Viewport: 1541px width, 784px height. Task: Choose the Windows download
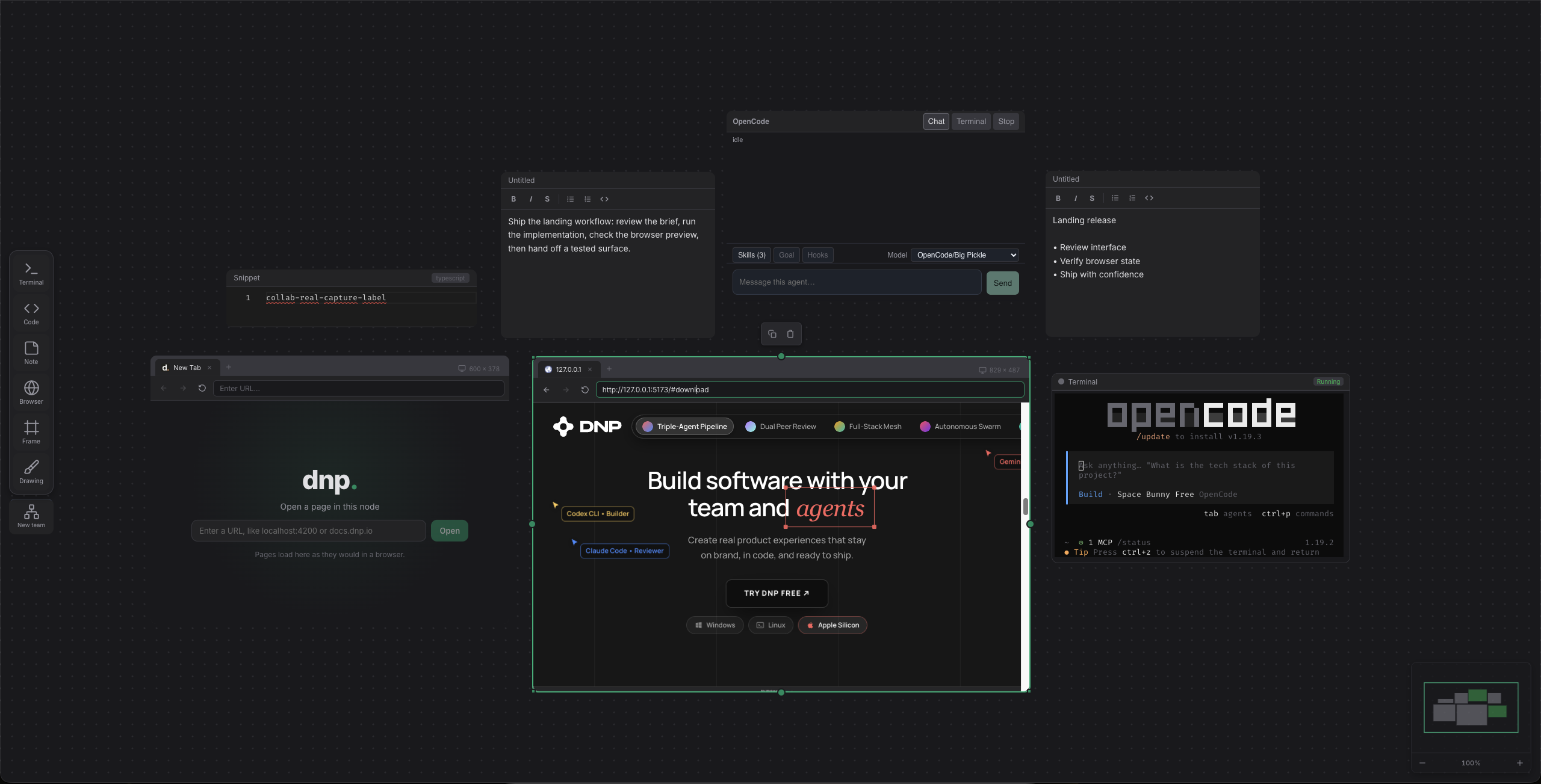(715, 625)
